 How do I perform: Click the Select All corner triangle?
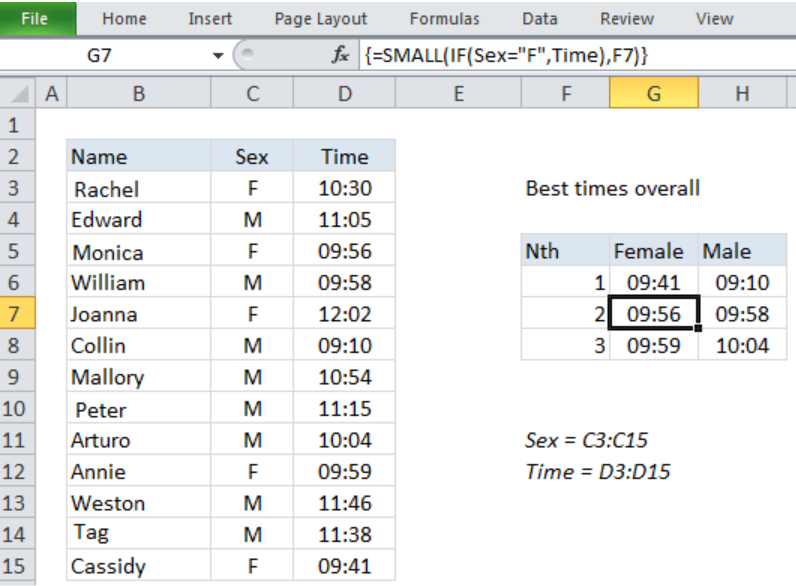point(18,93)
